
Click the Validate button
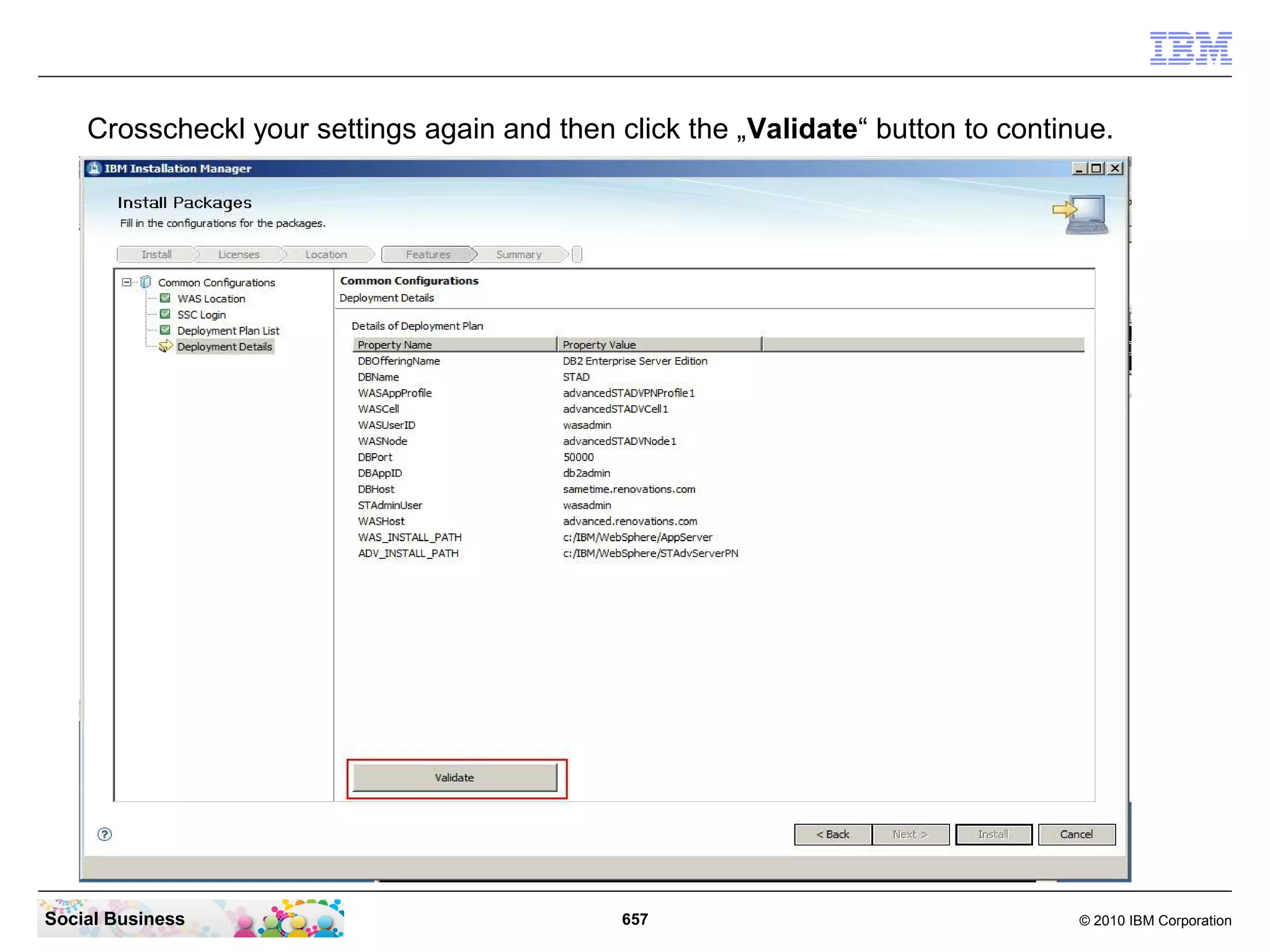coord(455,777)
